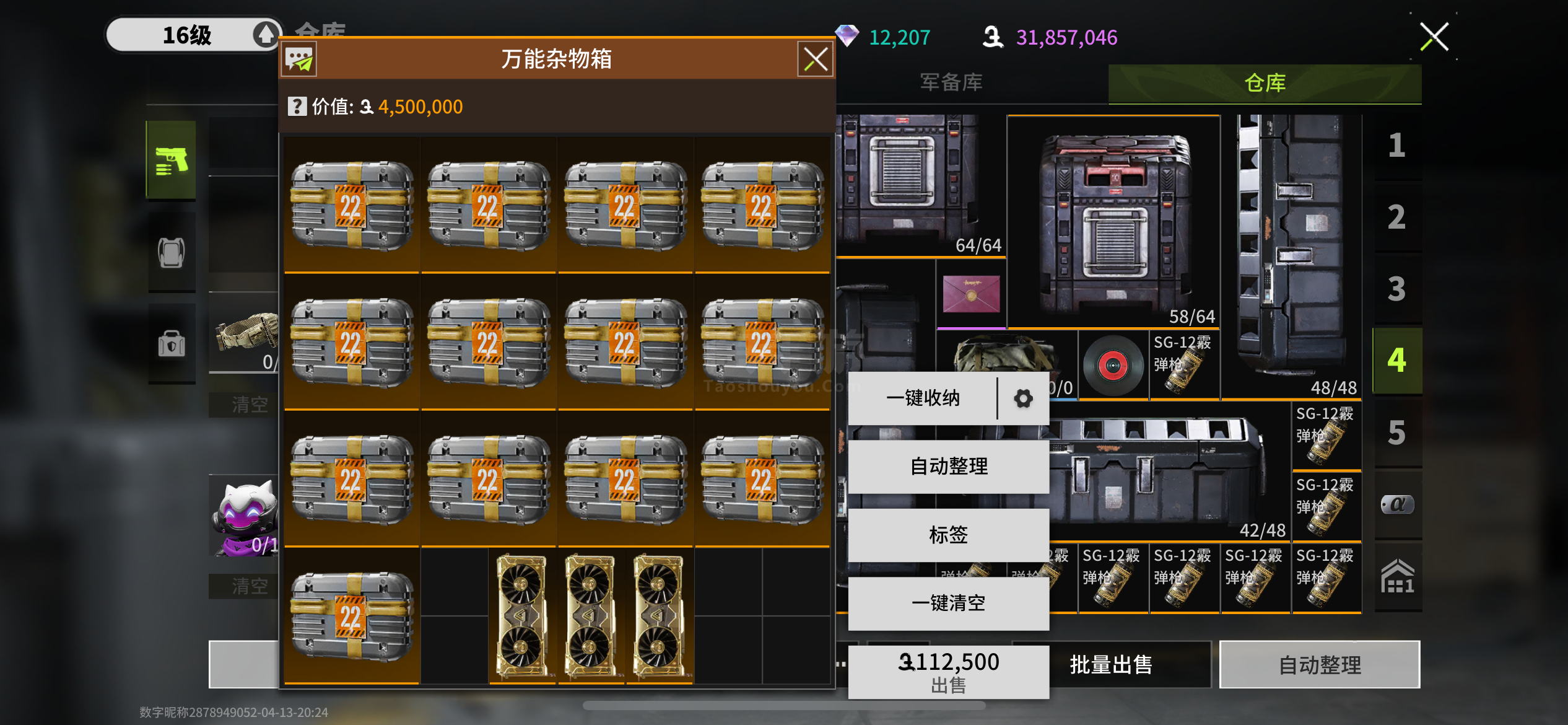Choose 标签 in the context menu
The width and height of the screenshot is (1568, 725).
click(948, 535)
